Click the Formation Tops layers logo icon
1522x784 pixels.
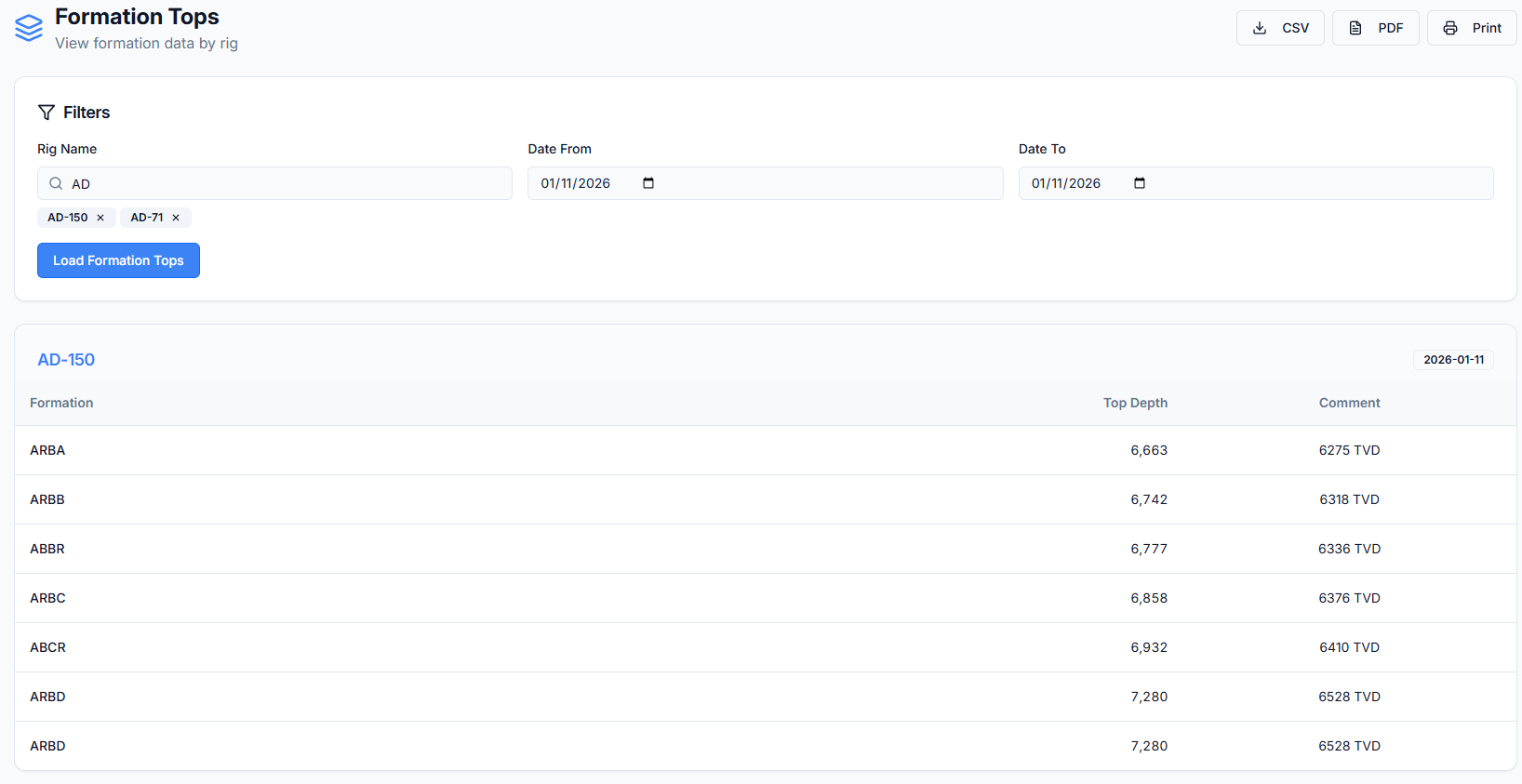29,29
